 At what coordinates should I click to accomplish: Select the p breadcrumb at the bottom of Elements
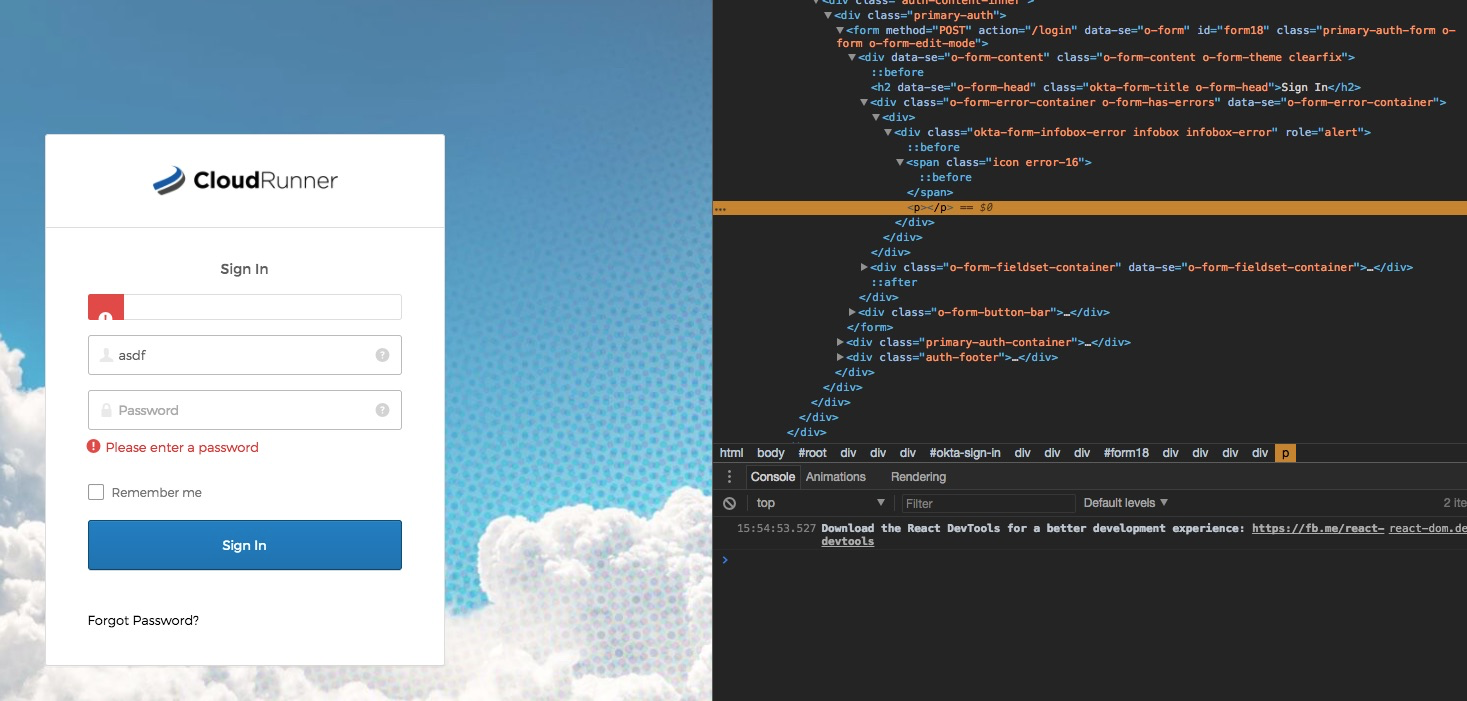pos(1285,453)
